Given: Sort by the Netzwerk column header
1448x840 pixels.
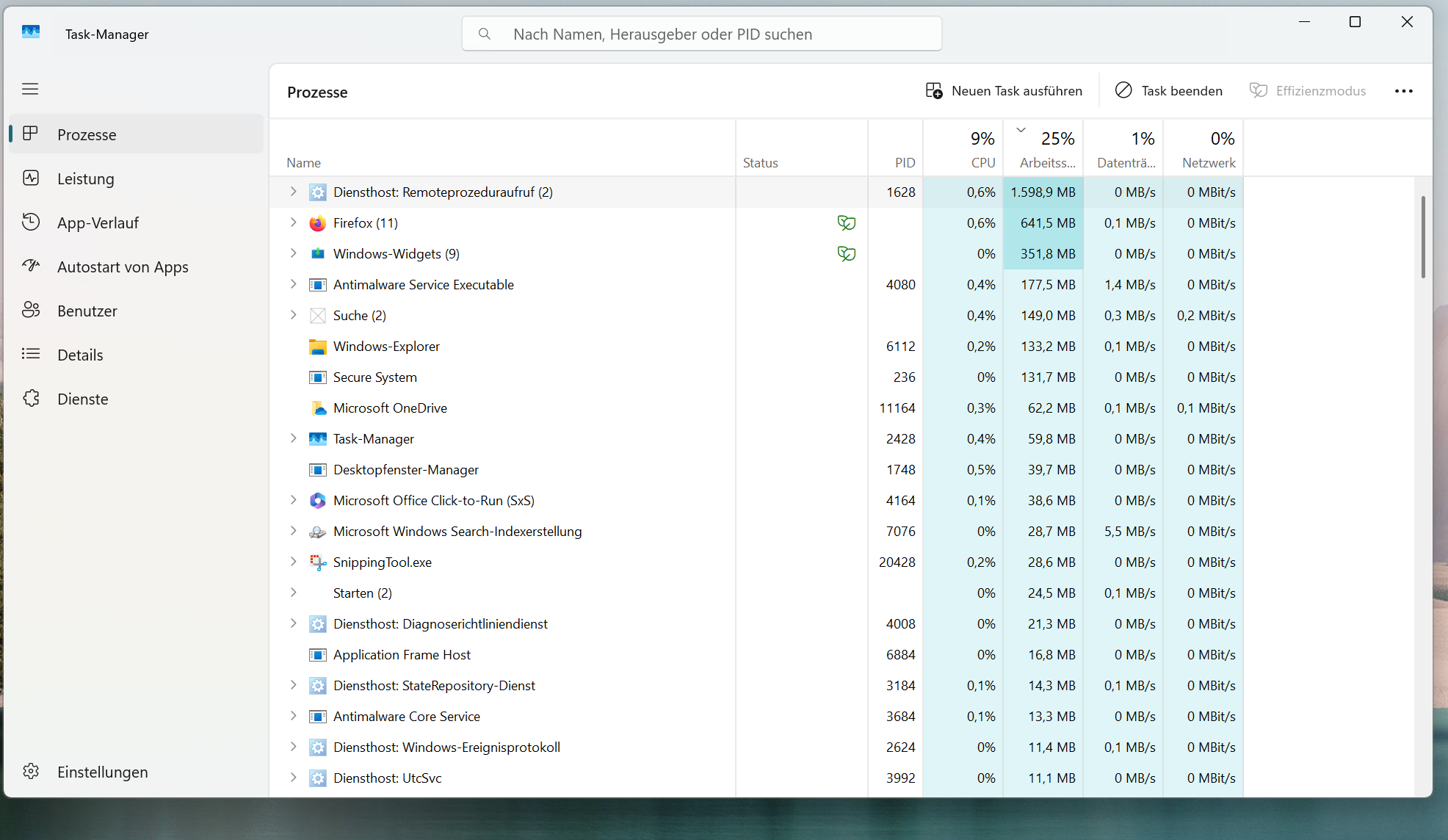Looking at the screenshot, I should (1203, 148).
